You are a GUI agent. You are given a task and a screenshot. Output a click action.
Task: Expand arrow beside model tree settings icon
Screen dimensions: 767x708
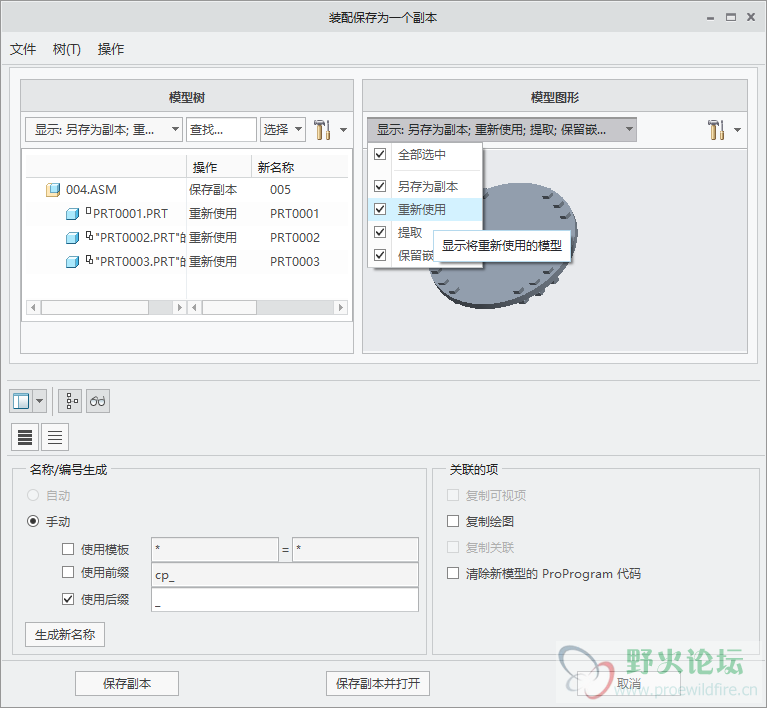(x=343, y=130)
